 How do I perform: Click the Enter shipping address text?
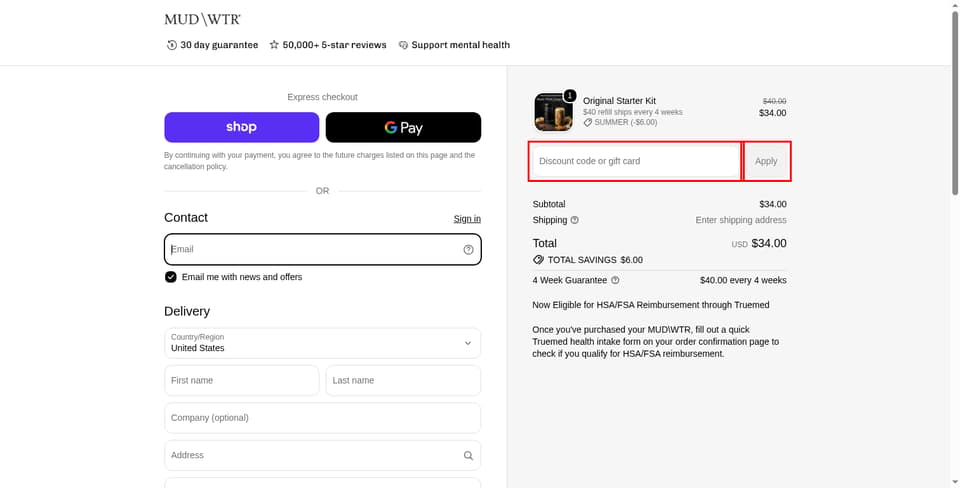click(741, 220)
